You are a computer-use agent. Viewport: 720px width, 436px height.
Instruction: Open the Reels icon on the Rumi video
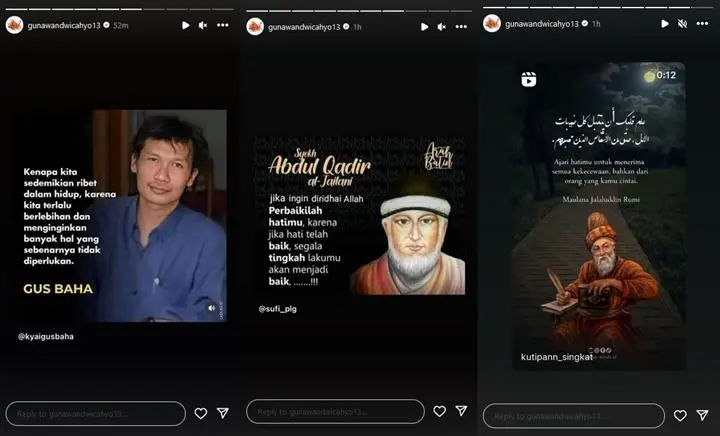tap(528, 77)
